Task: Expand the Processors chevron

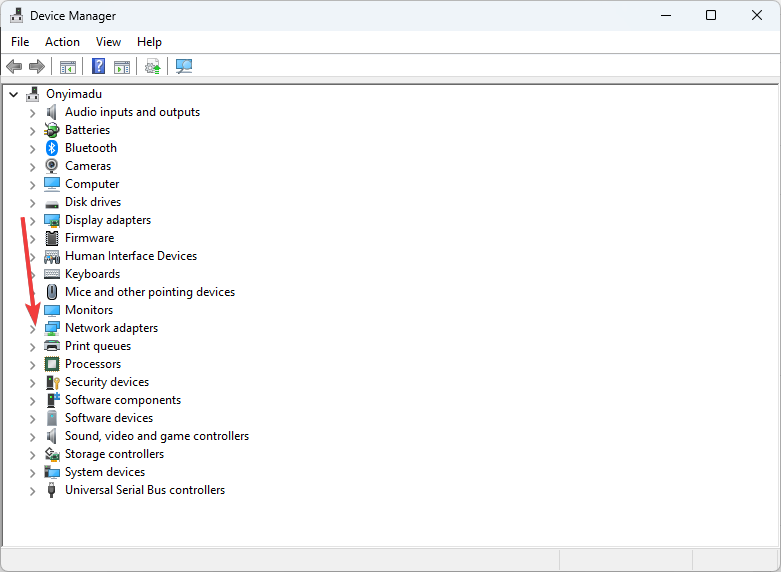Action: click(x=32, y=365)
